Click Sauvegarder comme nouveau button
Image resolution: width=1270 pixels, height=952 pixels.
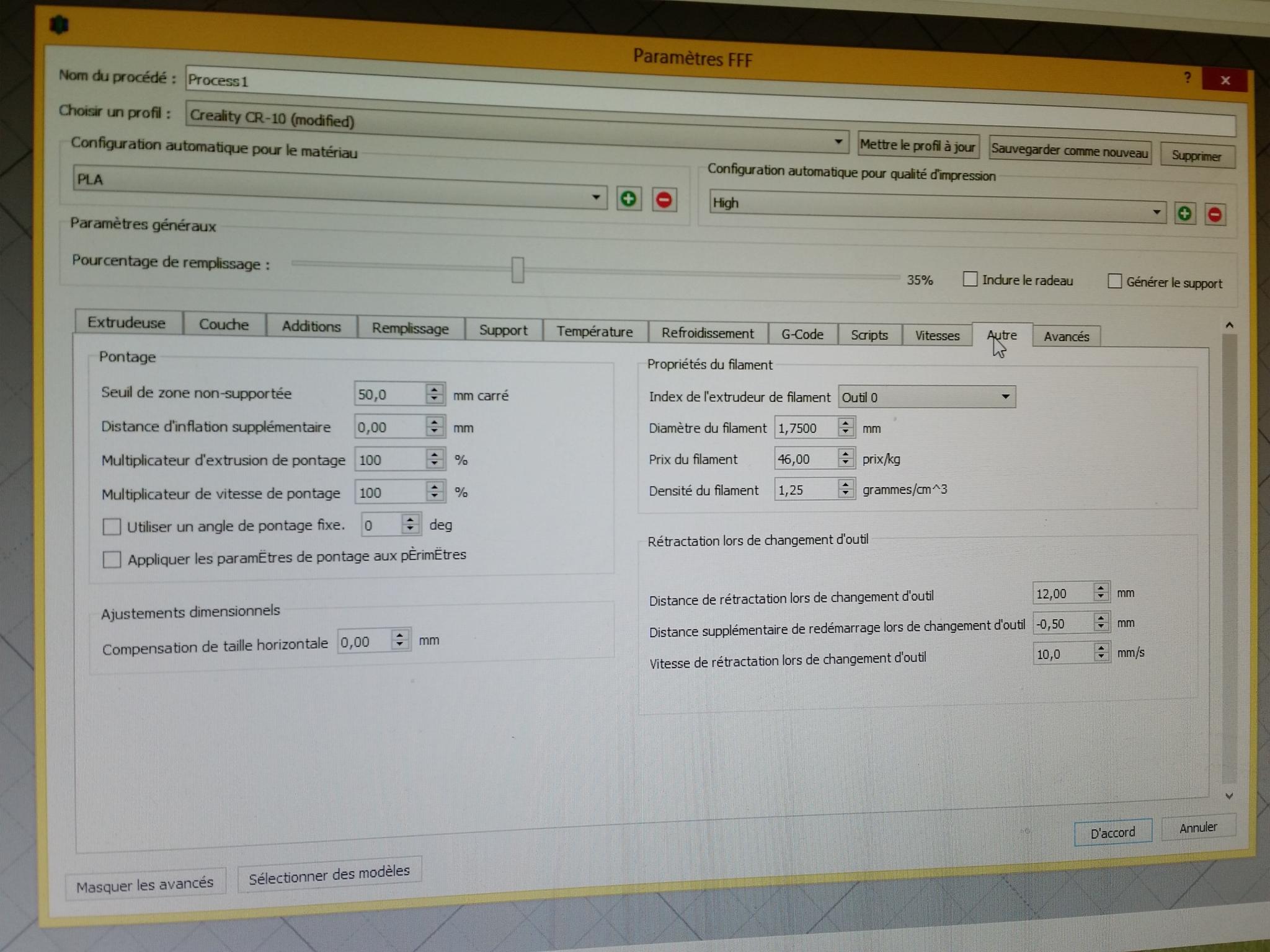click(x=1069, y=151)
